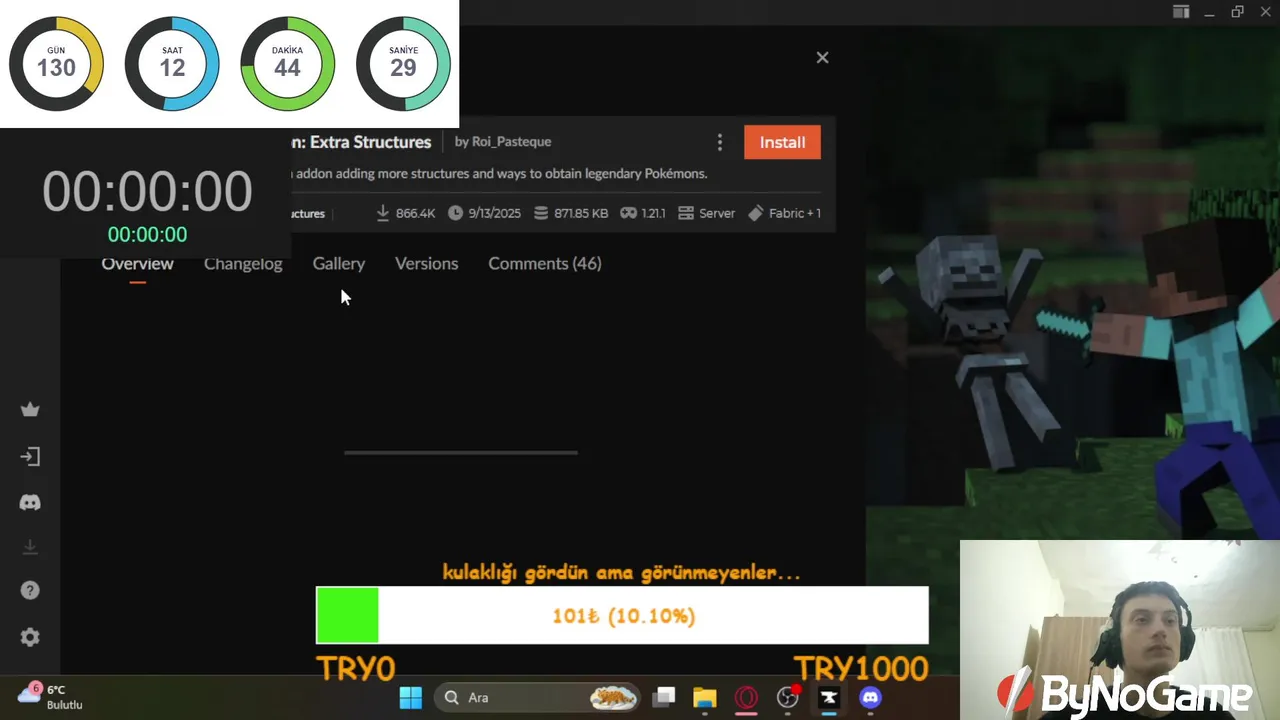This screenshot has height=720, width=1280.
Task: Click the Server environment icon
Action: coord(686,213)
